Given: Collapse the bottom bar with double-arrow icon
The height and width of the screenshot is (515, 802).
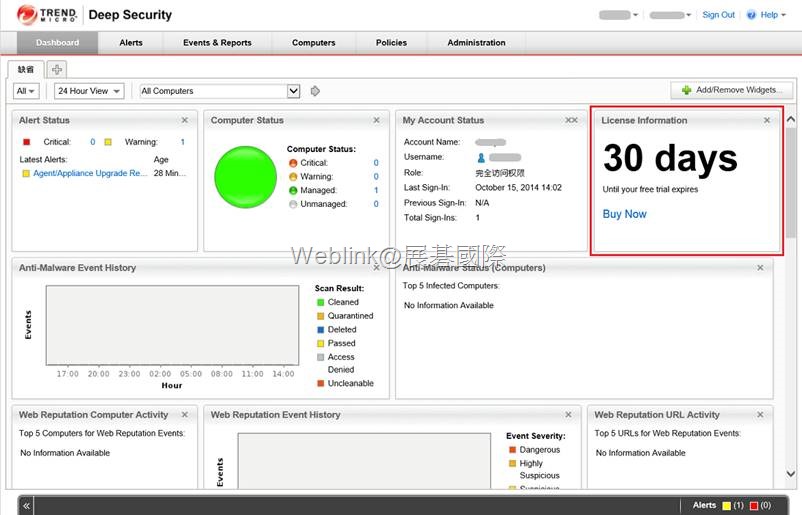Looking at the screenshot, I should 26,506.
